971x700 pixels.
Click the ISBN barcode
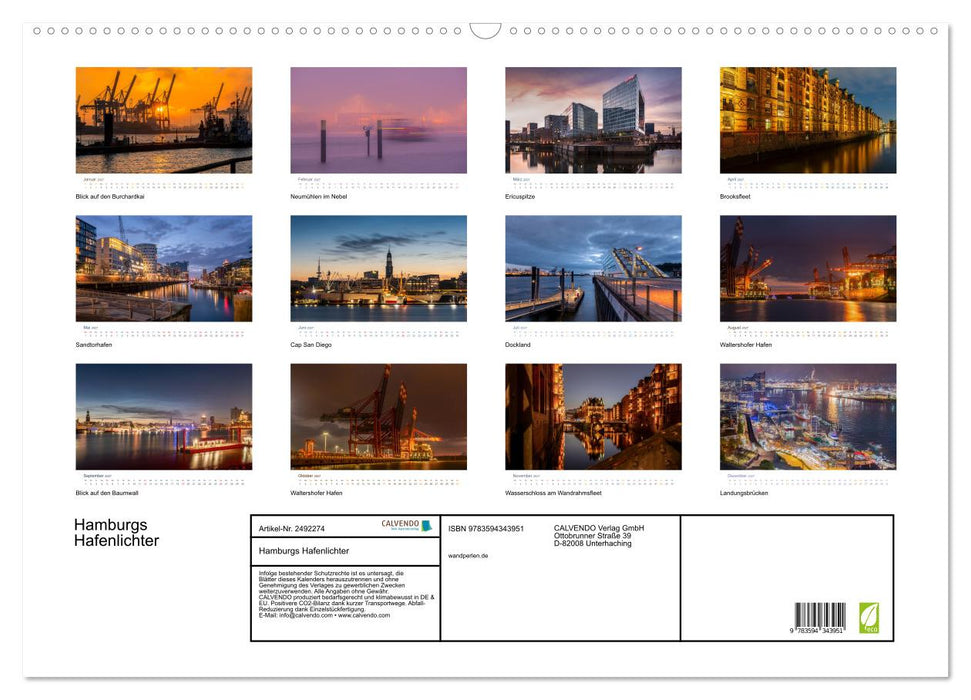(x=819, y=618)
